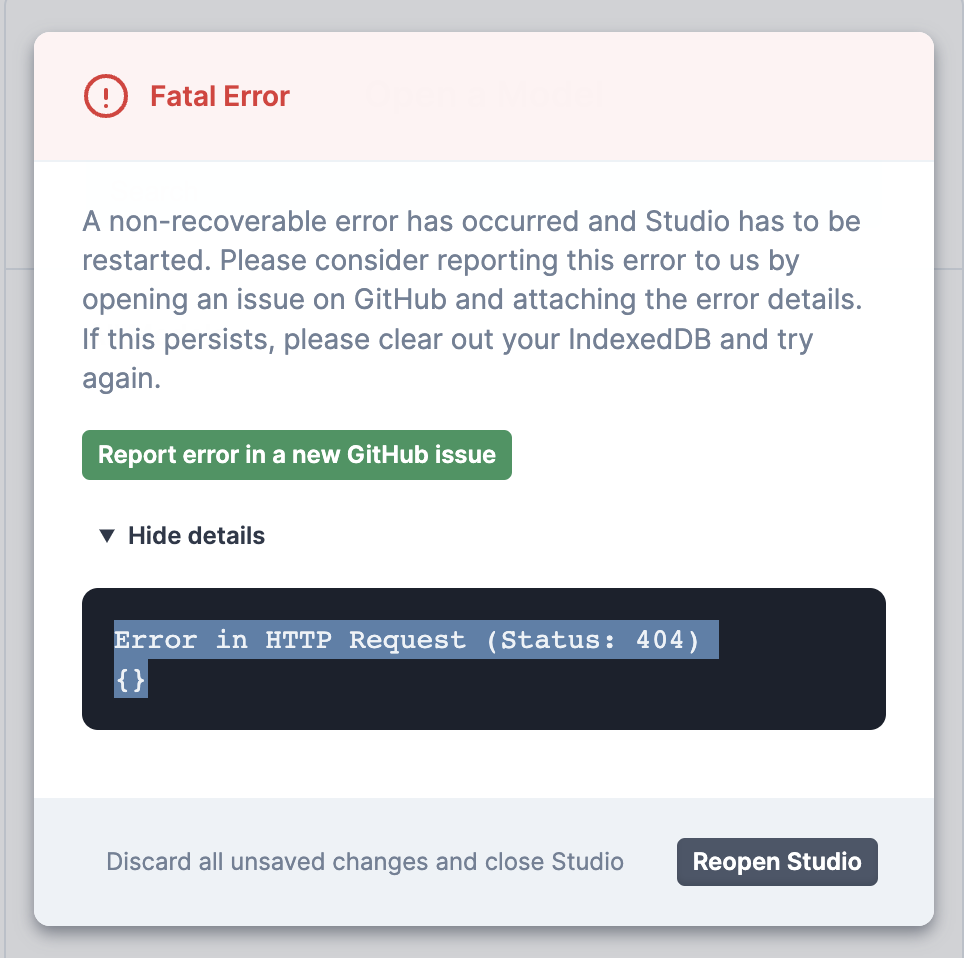This screenshot has height=958, width=964.
Task: Click Discard all unsaved changes and close Studio
Action: tap(364, 861)
